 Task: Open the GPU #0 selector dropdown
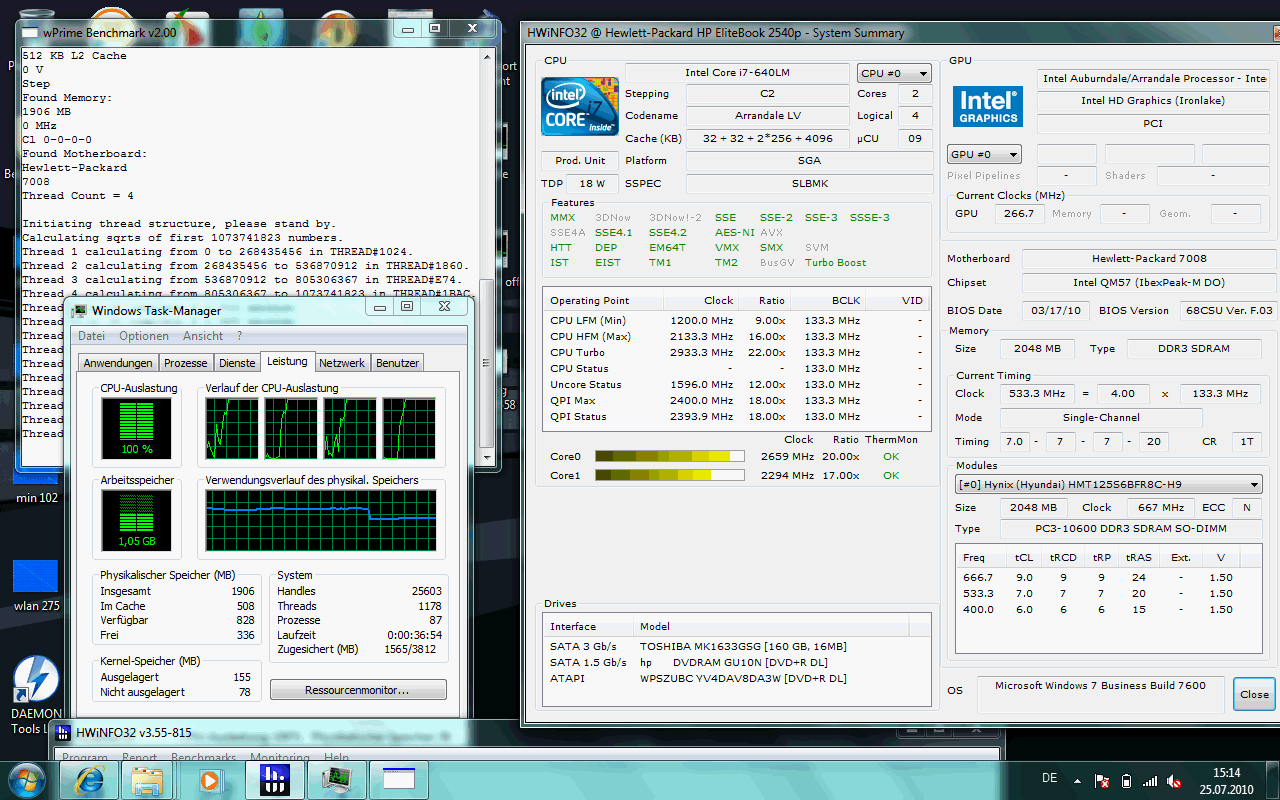tap(984, 155)
